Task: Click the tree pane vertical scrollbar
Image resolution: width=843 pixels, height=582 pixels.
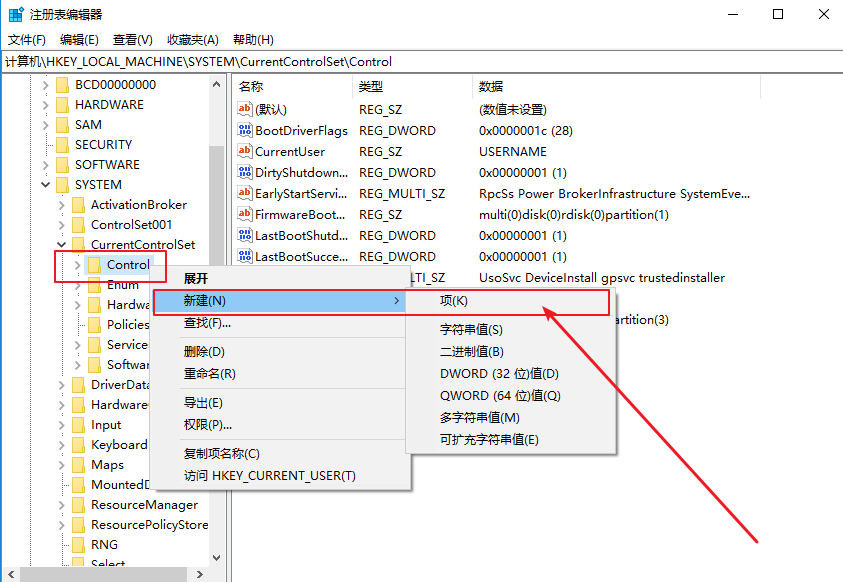Action: pos(216,220)
